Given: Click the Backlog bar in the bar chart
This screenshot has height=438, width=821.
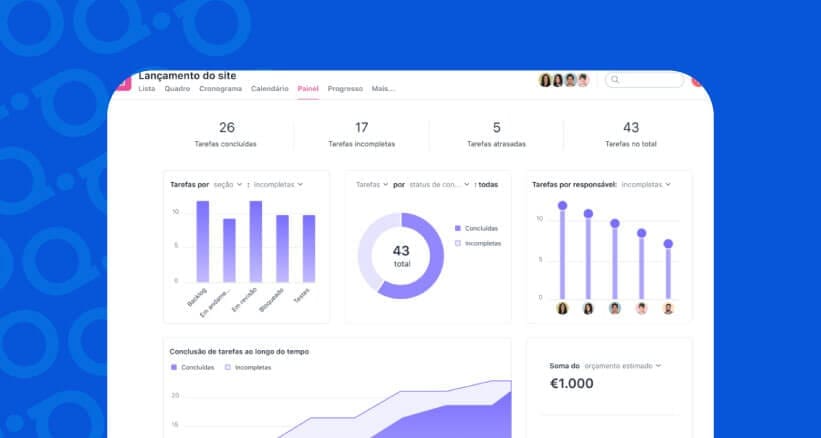Looking at the screenshot, I should click(x=202, y=241).
